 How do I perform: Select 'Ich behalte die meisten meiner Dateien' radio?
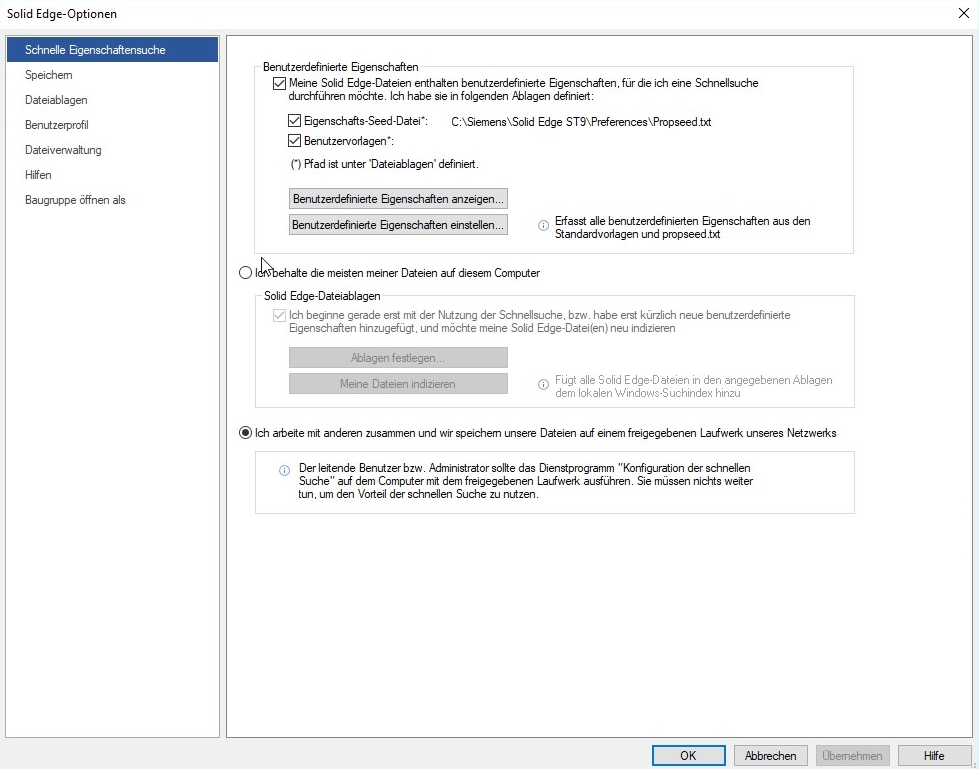click(x=245, y=273)
